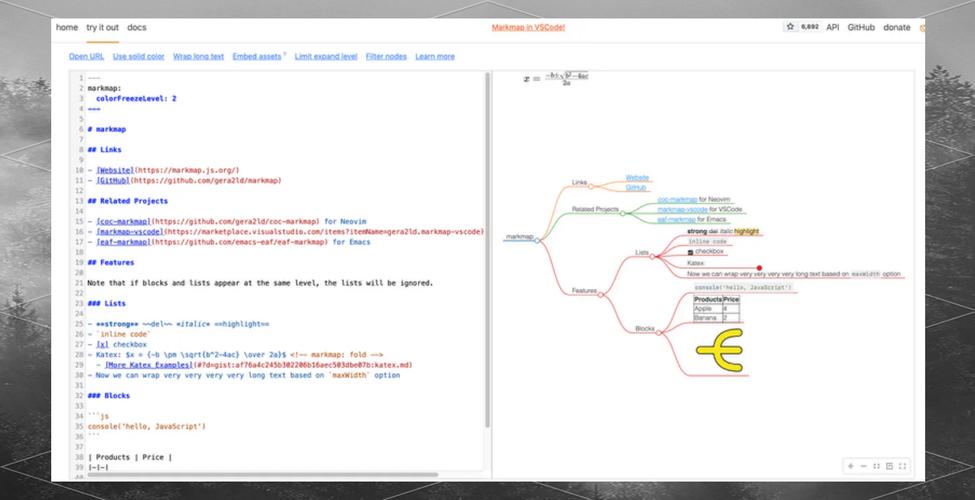
Task: Click the zoom in plus icon
Action: point(850,466)
